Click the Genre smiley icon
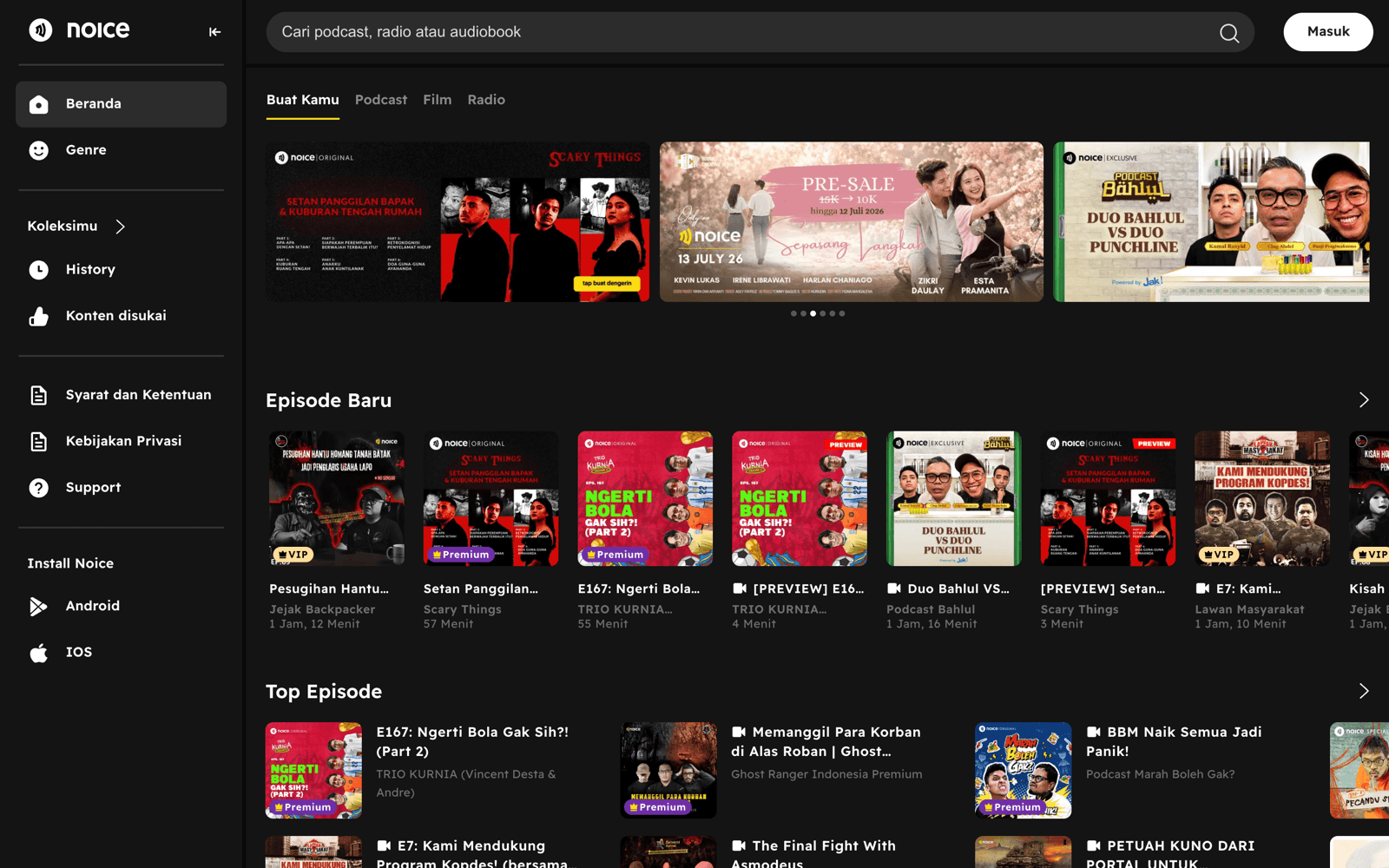Image resolution: width=1389 pixels, height=868 pixels. click(39, 150)
